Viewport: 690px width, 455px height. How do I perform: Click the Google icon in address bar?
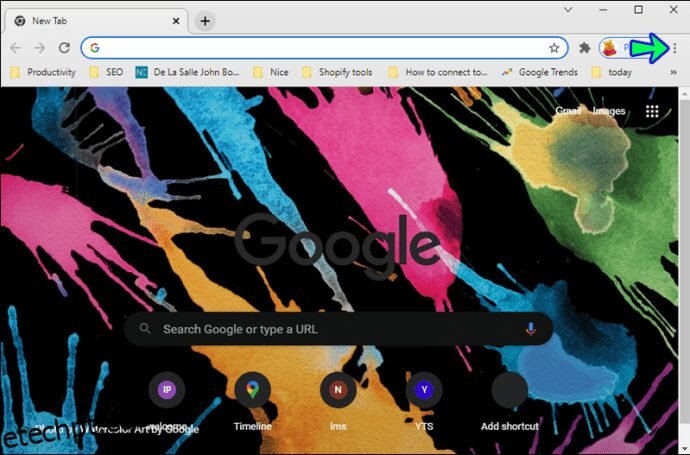point(95,48)
